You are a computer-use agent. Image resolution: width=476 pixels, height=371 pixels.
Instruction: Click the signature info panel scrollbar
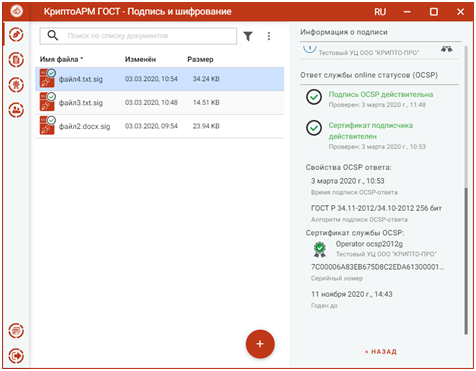pos(466,261)
